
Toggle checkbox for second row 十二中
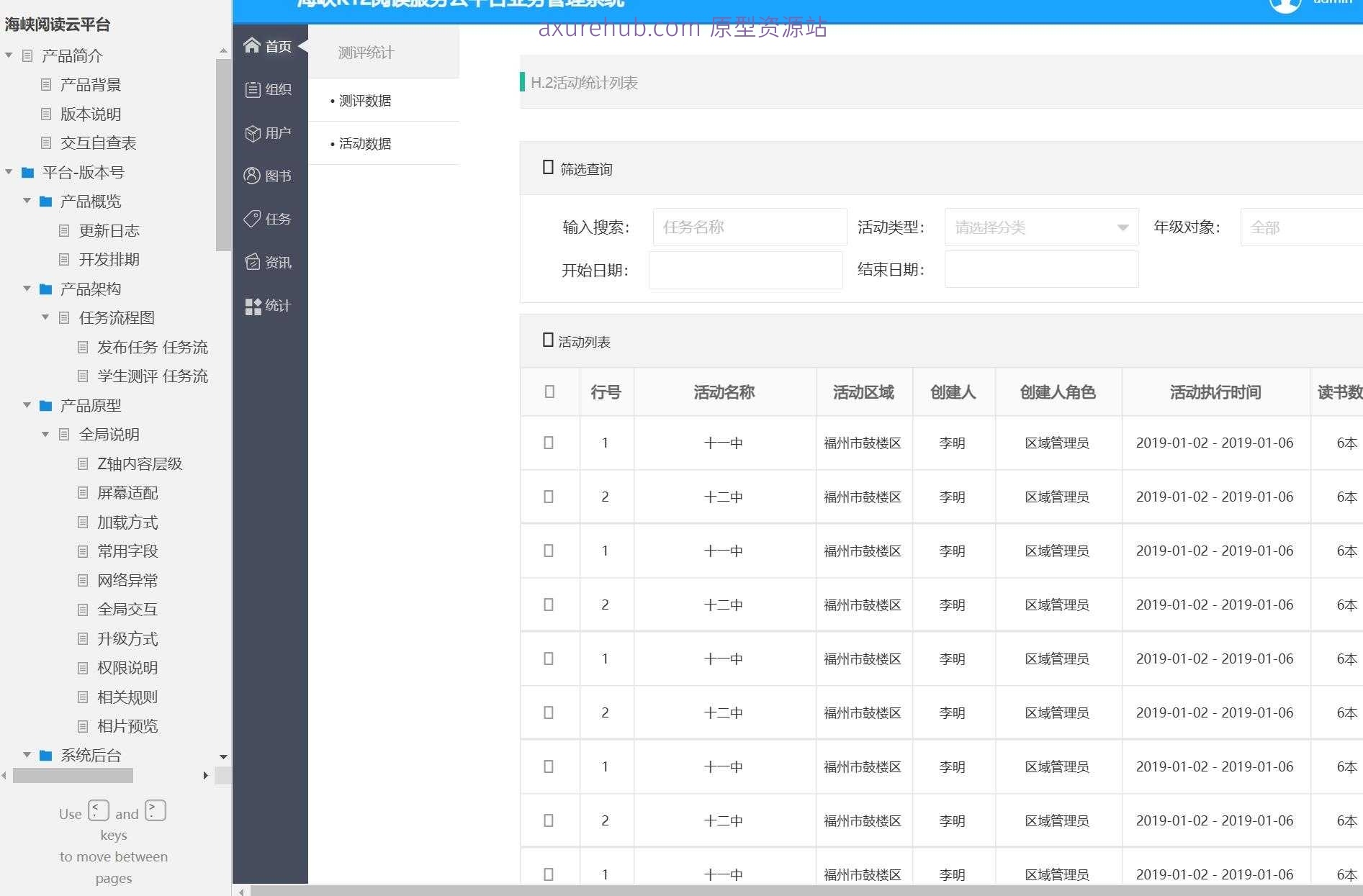click(x=549, y=497)
